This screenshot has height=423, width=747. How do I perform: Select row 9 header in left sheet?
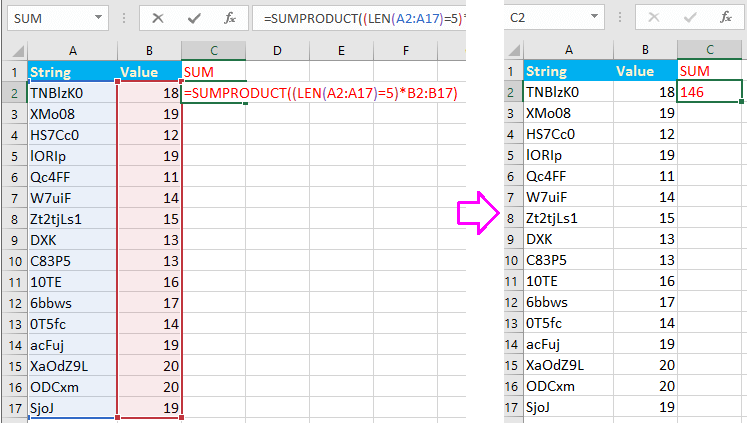point(14,239)
